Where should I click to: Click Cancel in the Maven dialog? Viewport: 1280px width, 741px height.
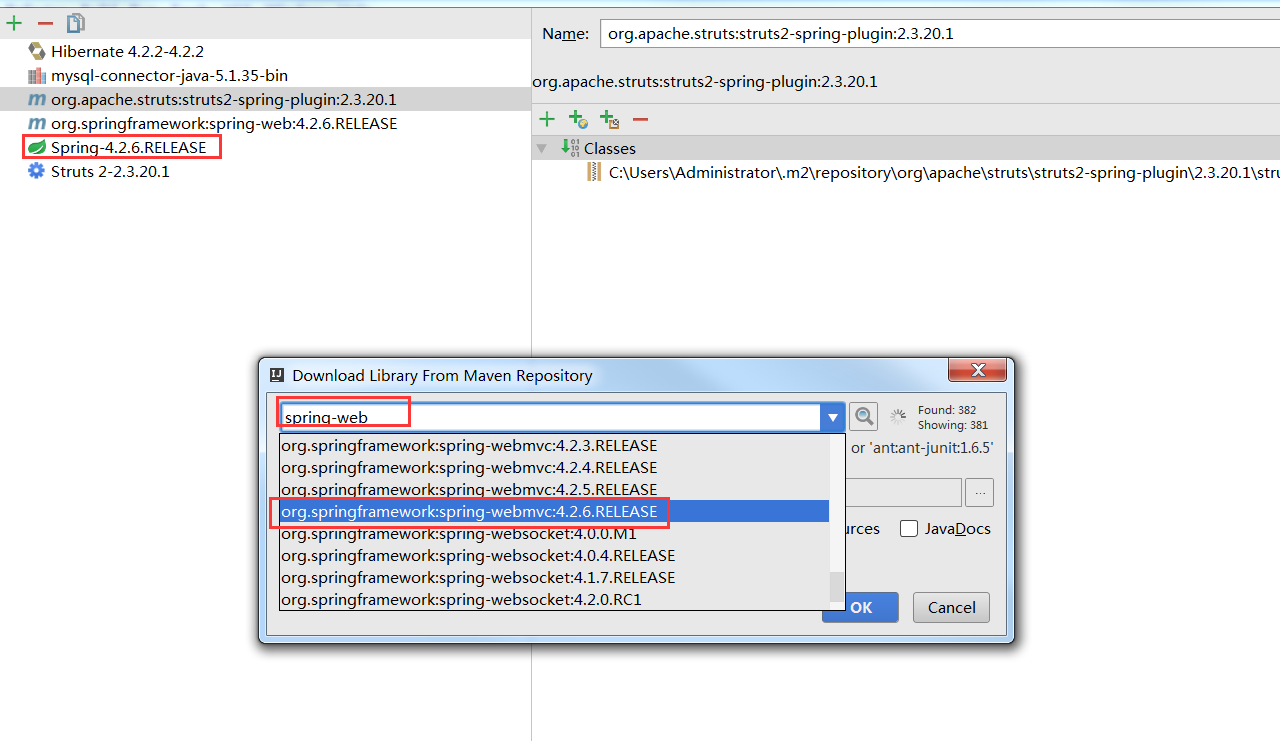pos(952,607)
